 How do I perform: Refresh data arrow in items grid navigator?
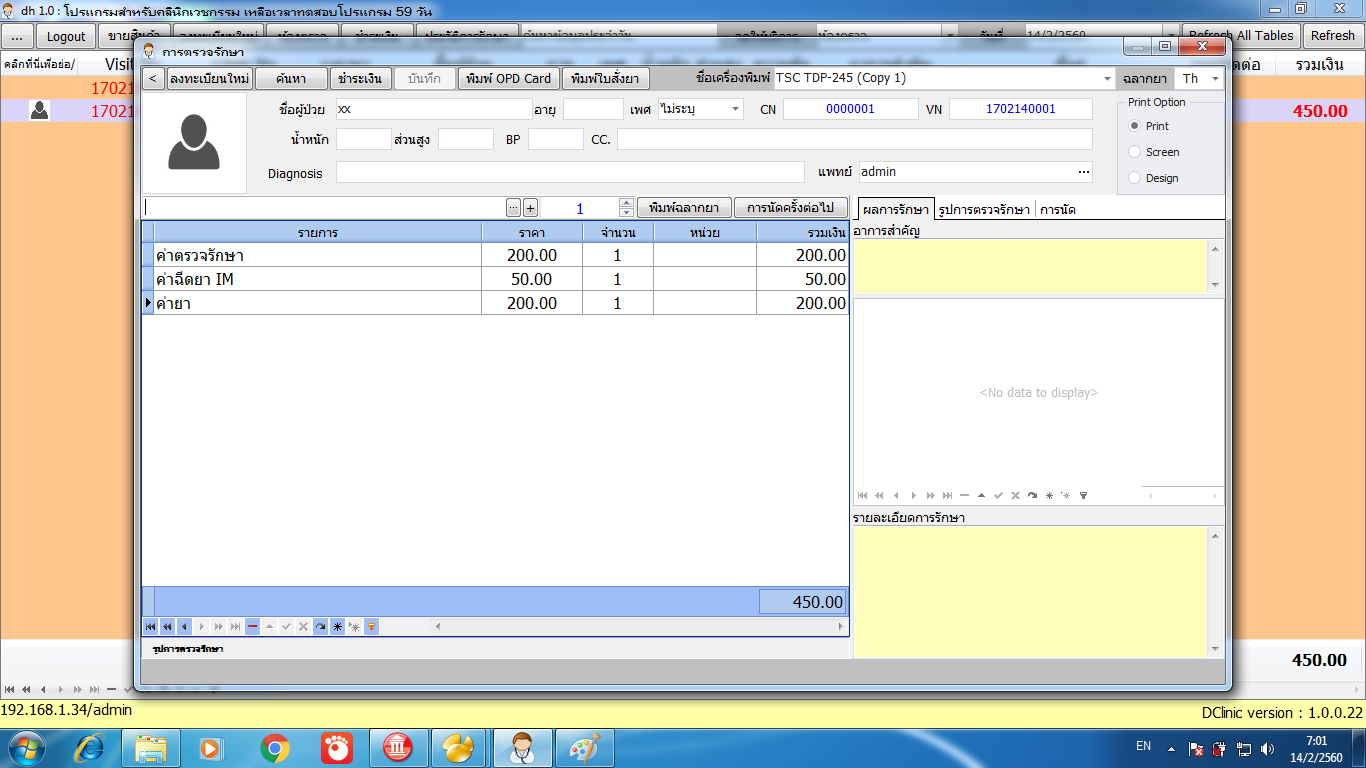coord(320,626)
